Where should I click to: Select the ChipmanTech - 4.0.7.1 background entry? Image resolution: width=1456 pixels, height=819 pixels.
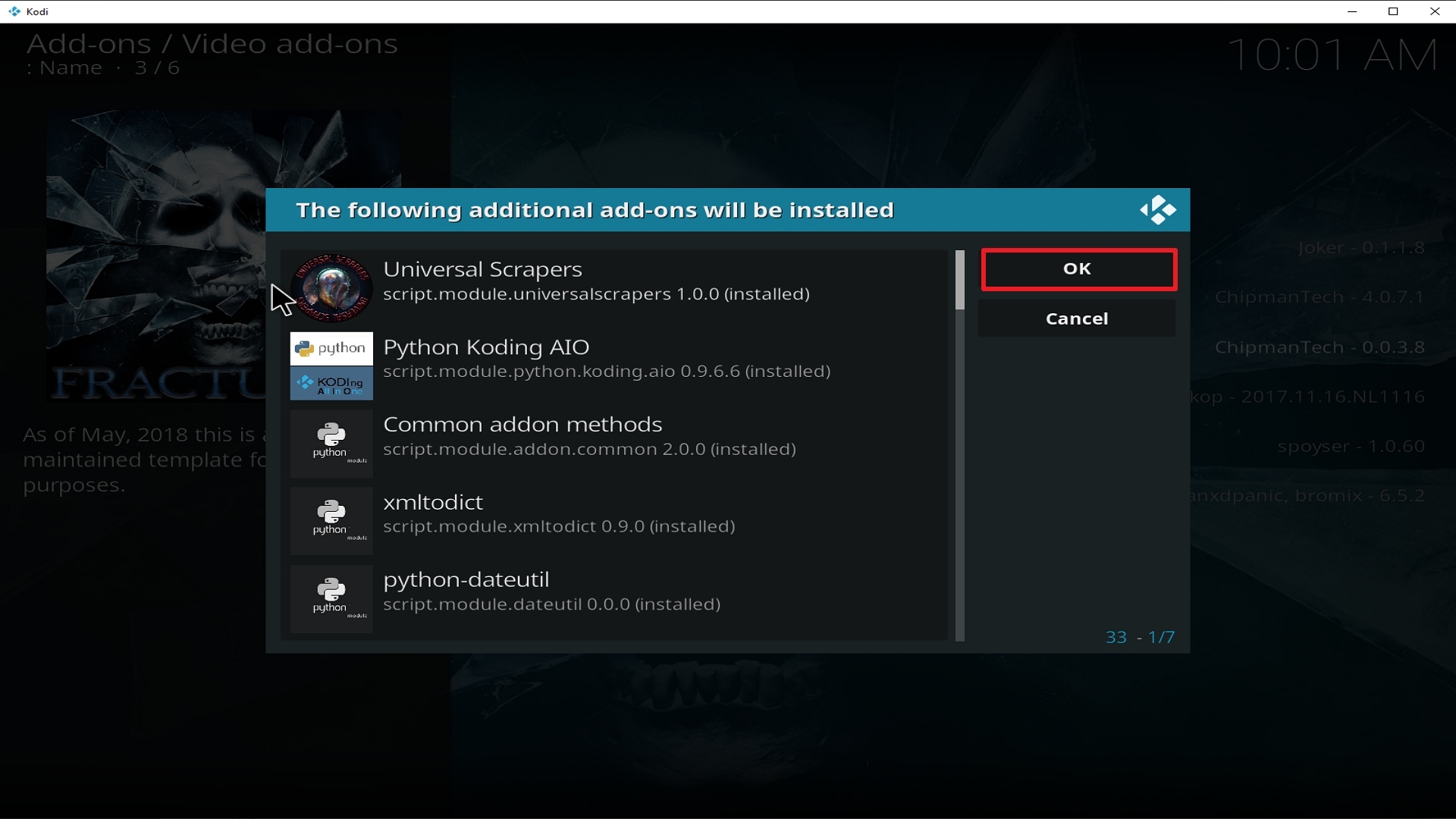click(x=1319, y=297)
